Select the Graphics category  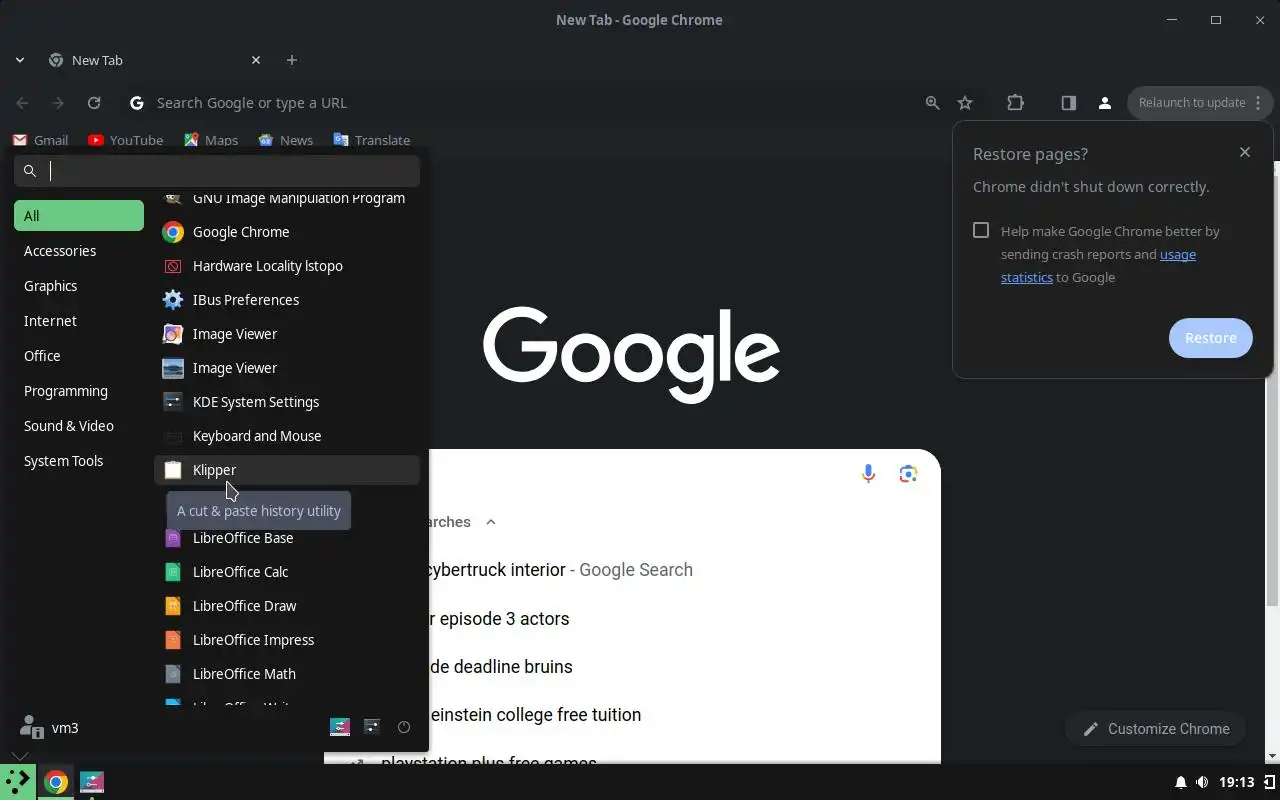[79, 286]
